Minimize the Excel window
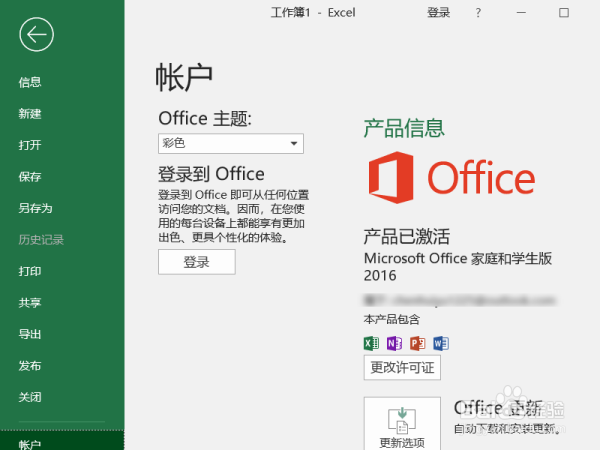Viewport: 600px width, 450px height. 521,13
